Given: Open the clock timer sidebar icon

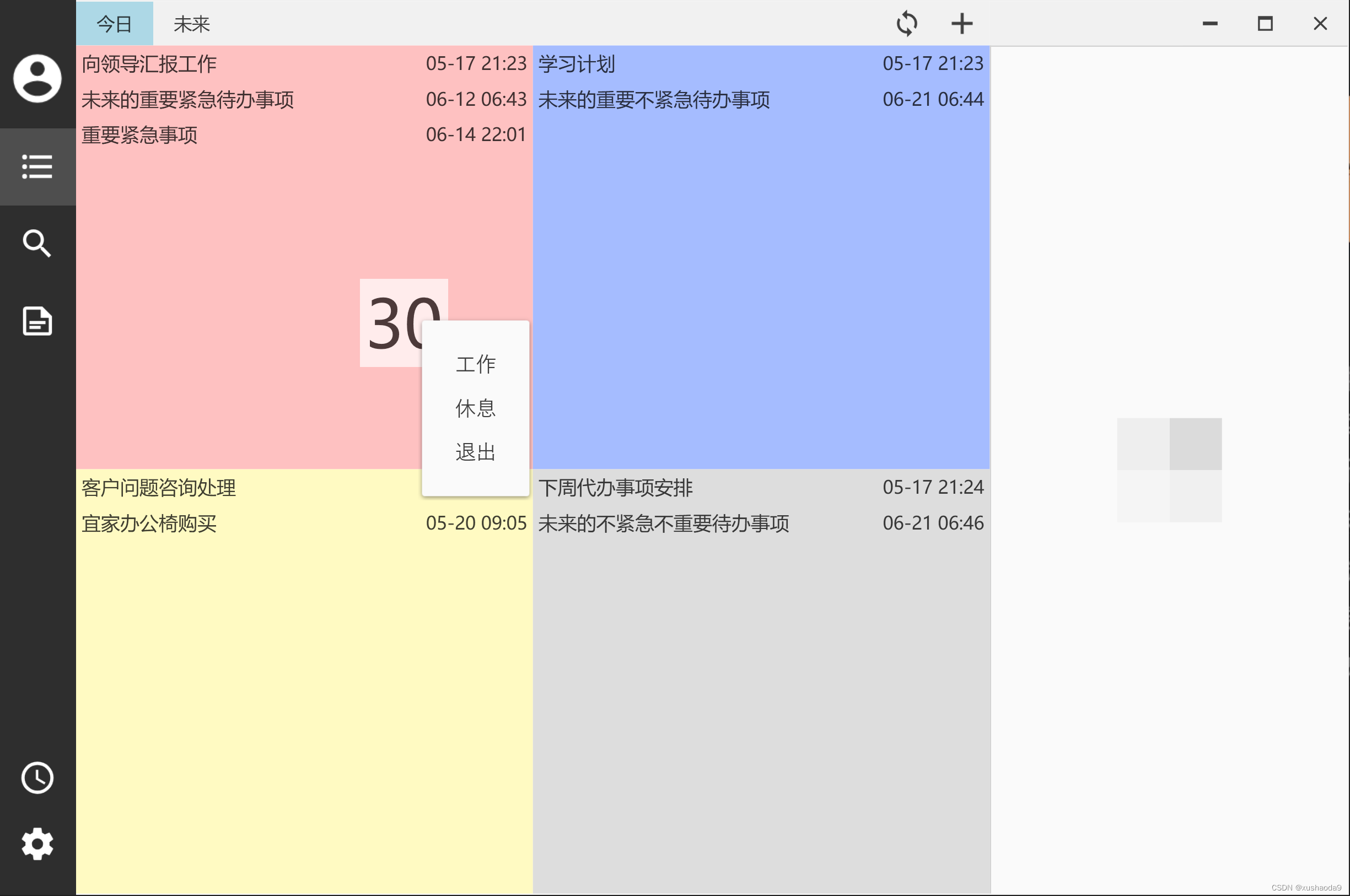Looking at the screenshot, I should (37, 778).
